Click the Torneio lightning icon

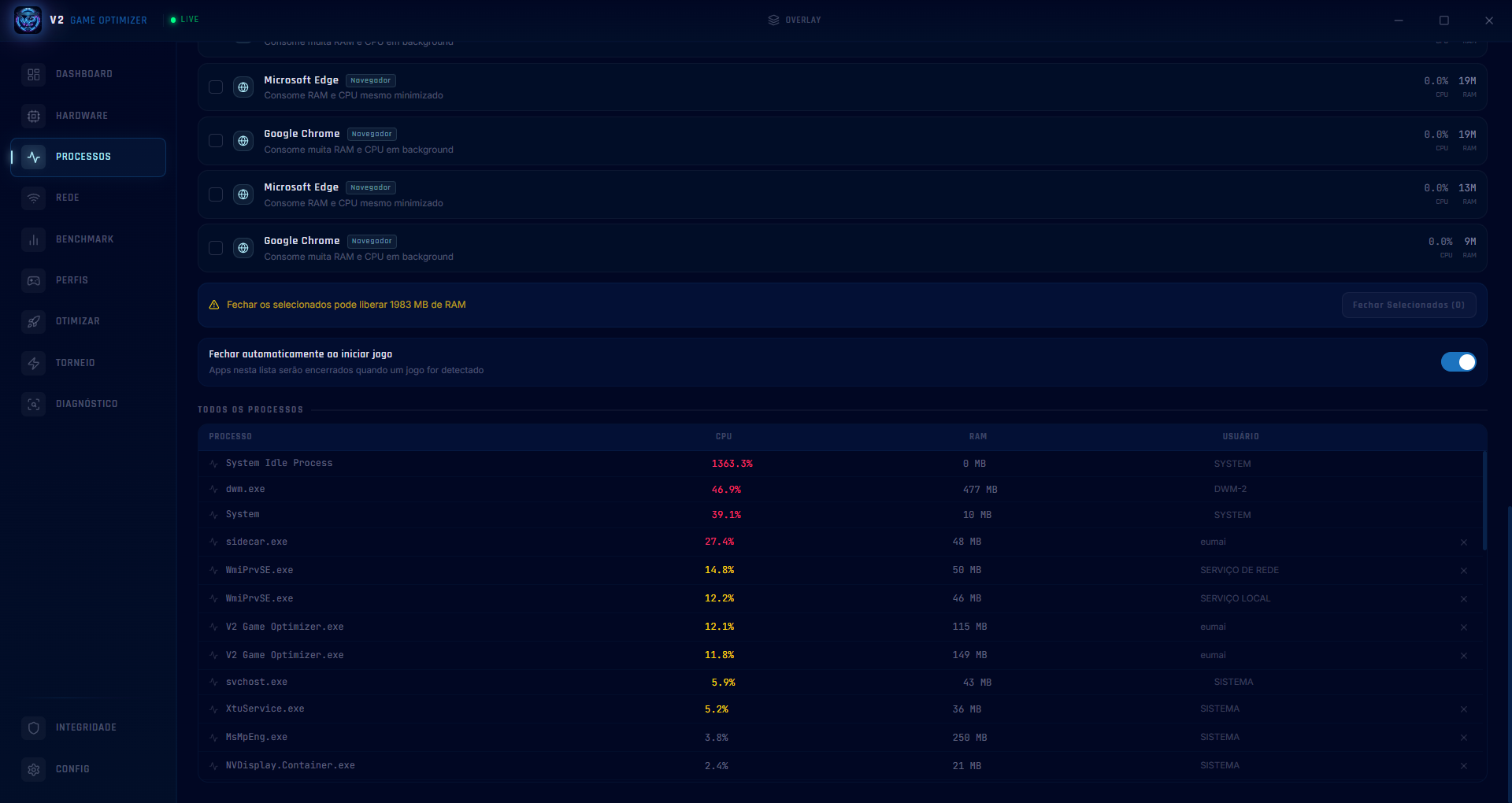point(33,363)
